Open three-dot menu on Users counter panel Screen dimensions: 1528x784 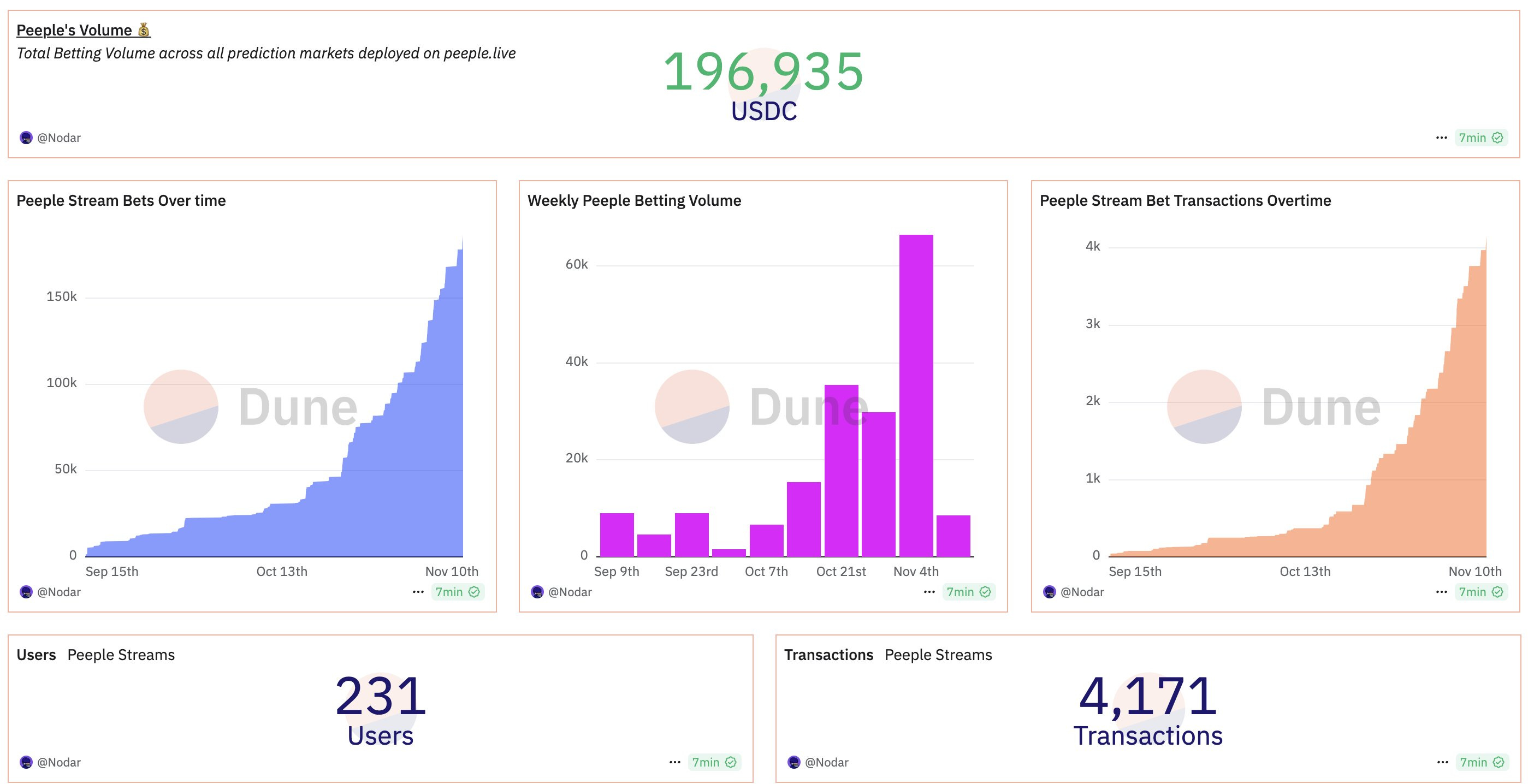pos(675,762)
